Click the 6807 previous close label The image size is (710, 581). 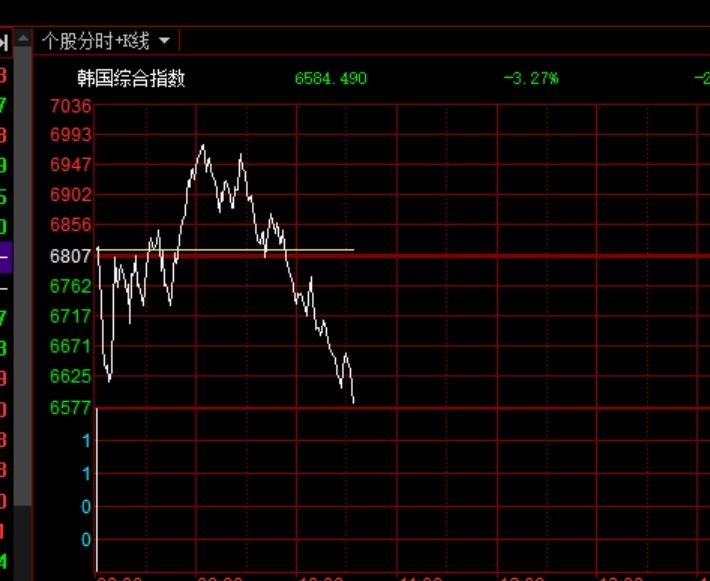click(x=71, y=256)
